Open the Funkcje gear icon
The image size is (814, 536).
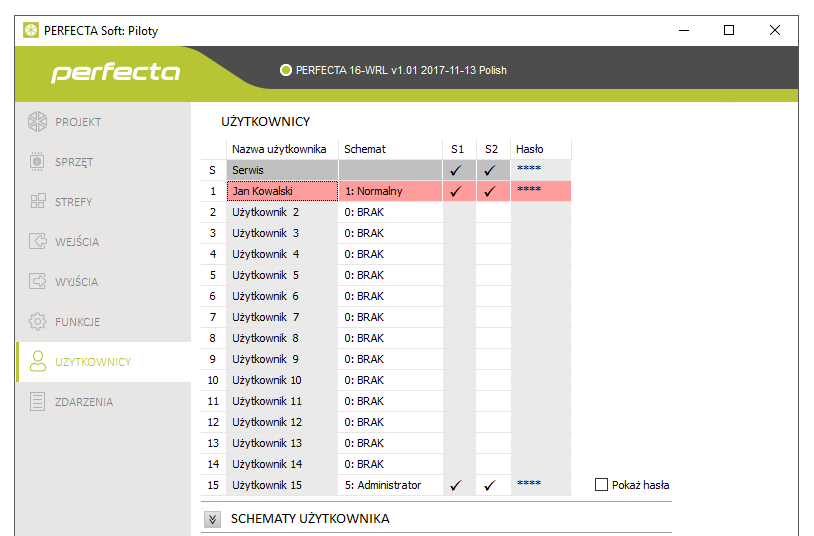(x=37, y=322)
